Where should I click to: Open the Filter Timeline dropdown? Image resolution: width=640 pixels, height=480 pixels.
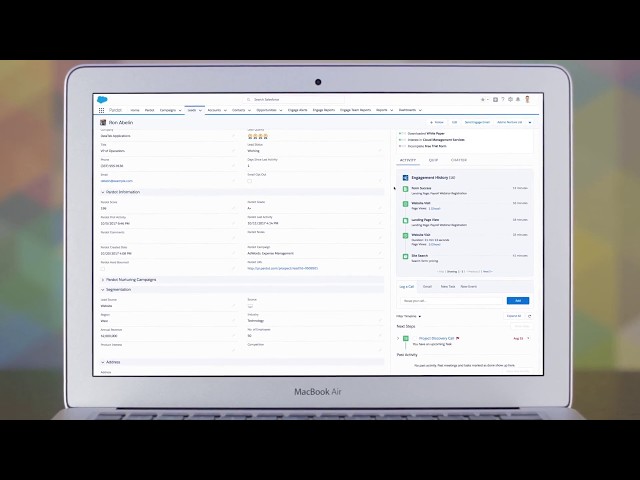pyautogui.click(x=409, y=316)
